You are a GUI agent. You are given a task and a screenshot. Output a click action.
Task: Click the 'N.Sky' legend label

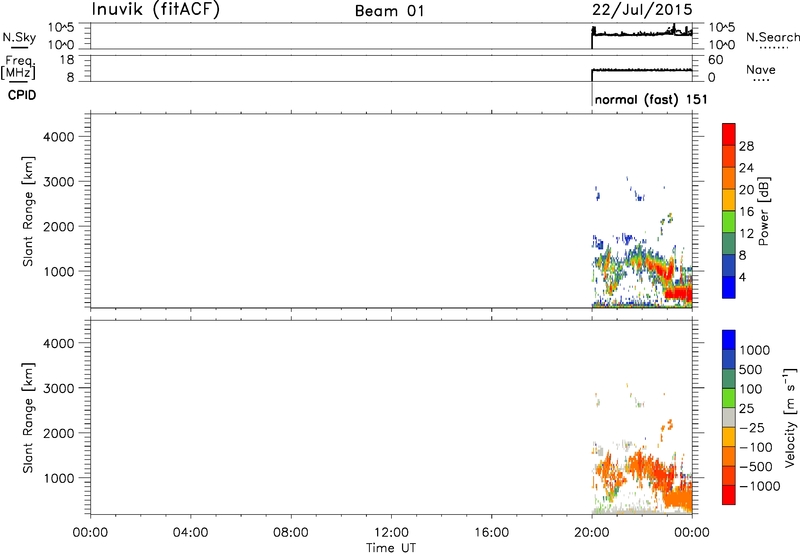[19, 37]
